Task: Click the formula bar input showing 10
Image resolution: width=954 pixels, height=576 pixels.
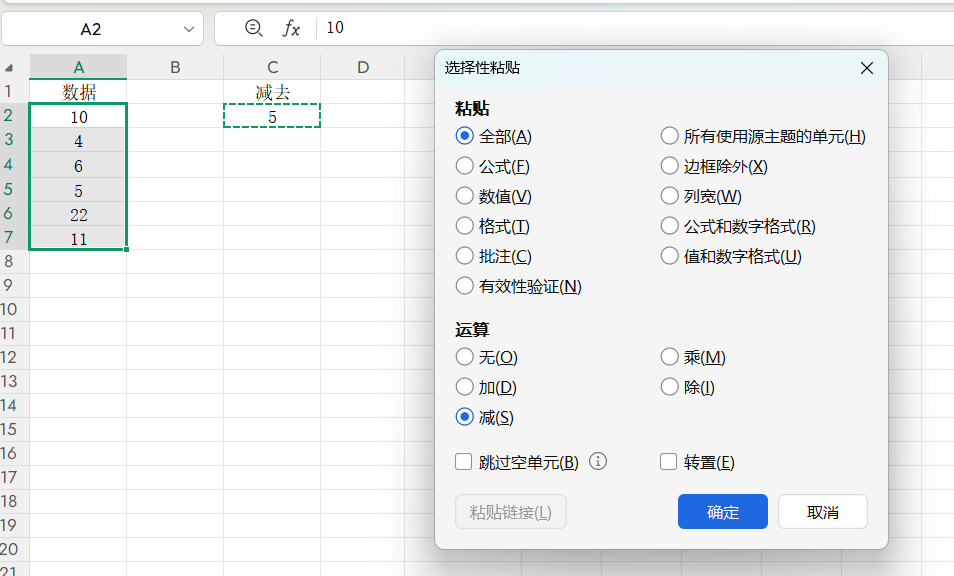Action: point(600,28)
